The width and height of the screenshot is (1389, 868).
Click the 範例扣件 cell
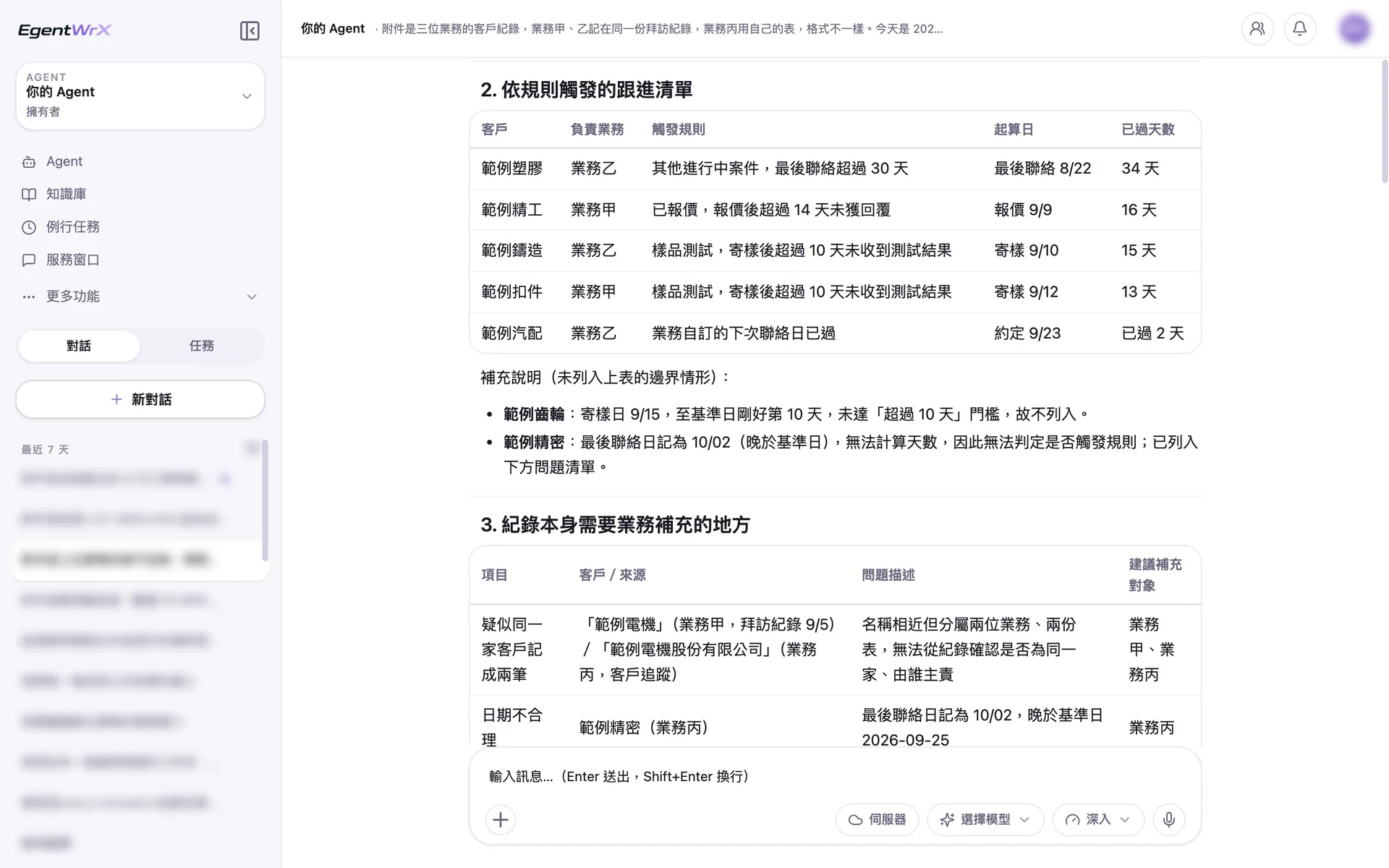pyautogui.click(x=512, y=292)
